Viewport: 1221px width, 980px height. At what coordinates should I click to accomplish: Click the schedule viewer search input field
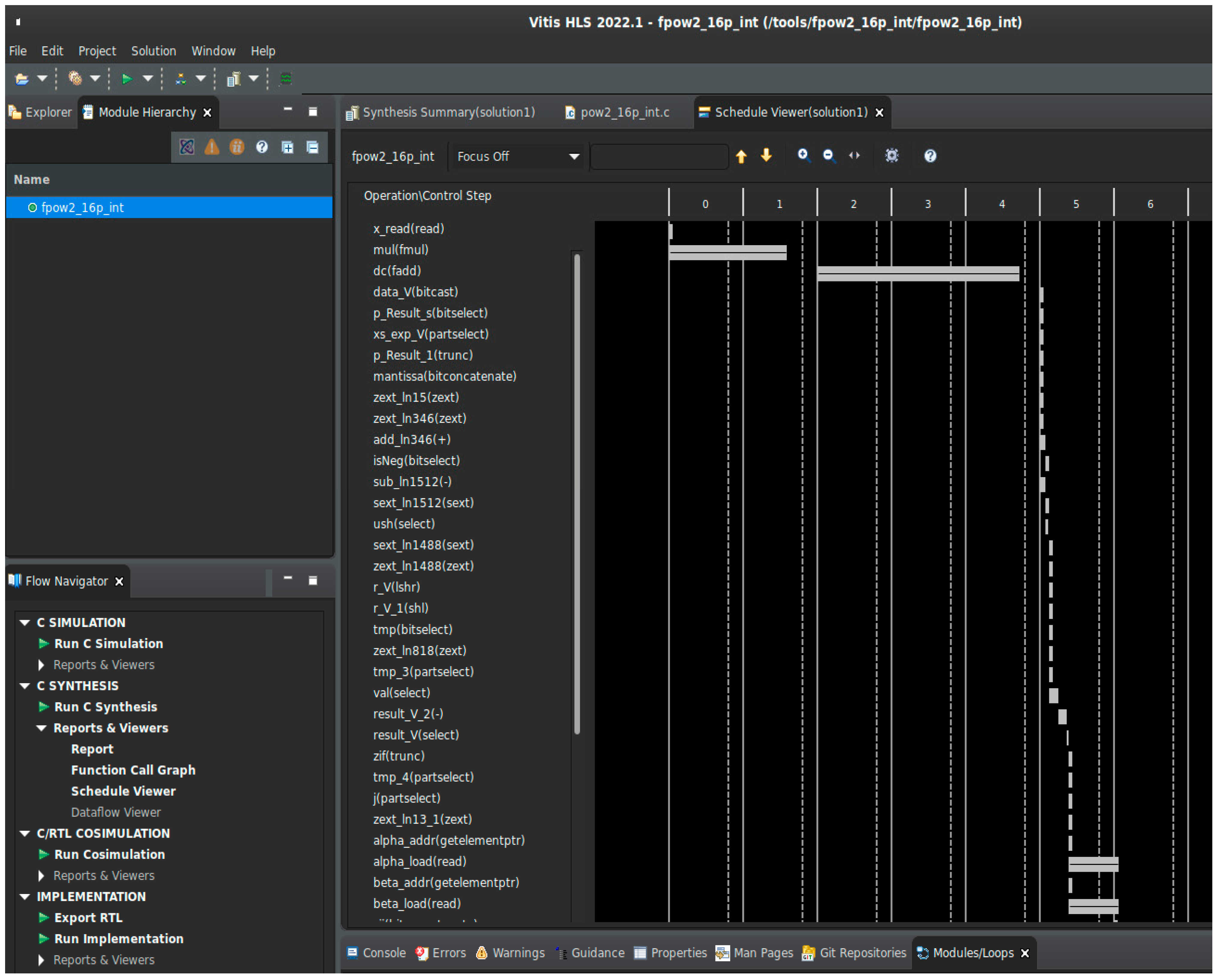tap(659, 156)
